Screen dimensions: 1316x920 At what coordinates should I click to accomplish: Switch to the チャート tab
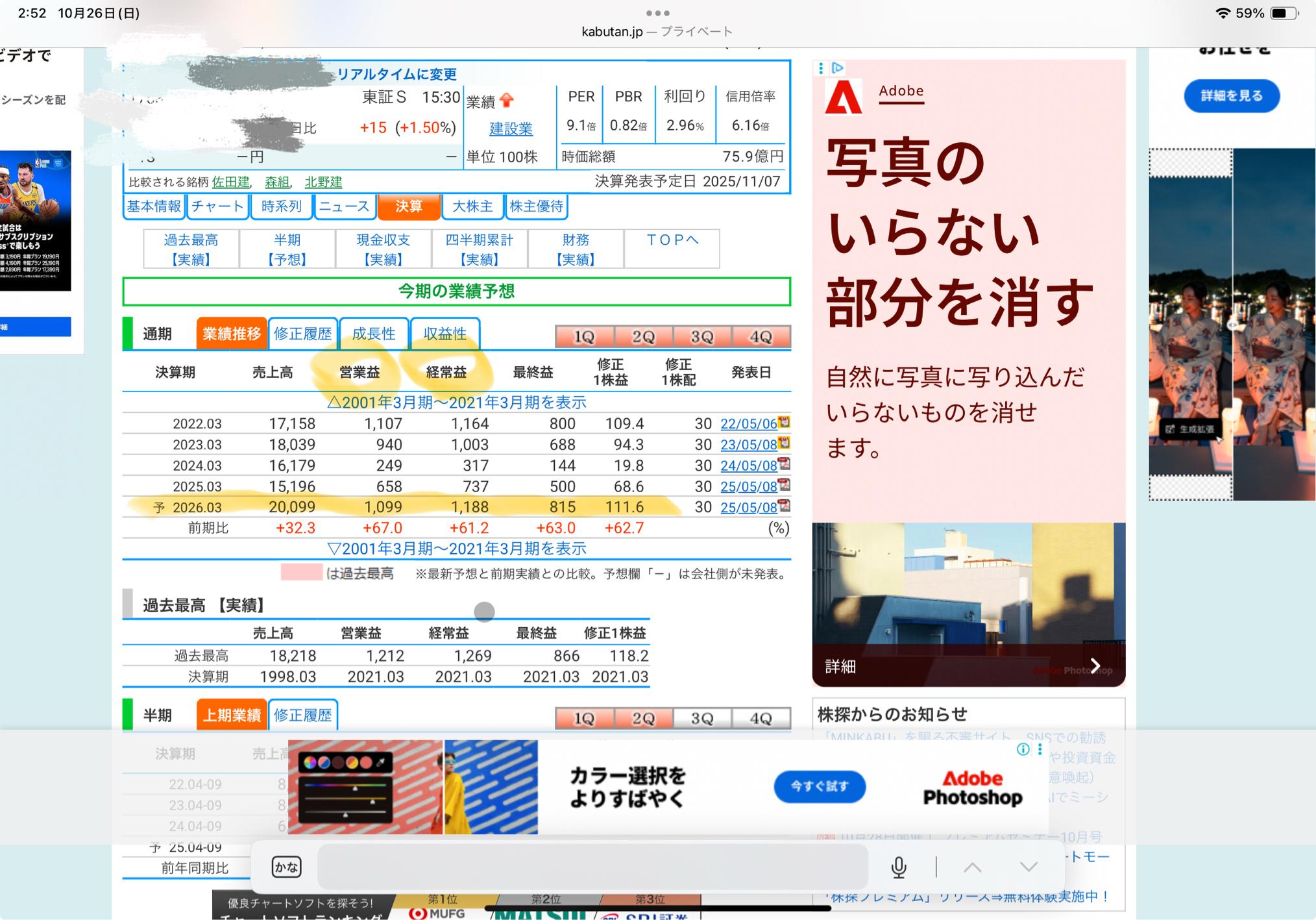tap(217, 206)
